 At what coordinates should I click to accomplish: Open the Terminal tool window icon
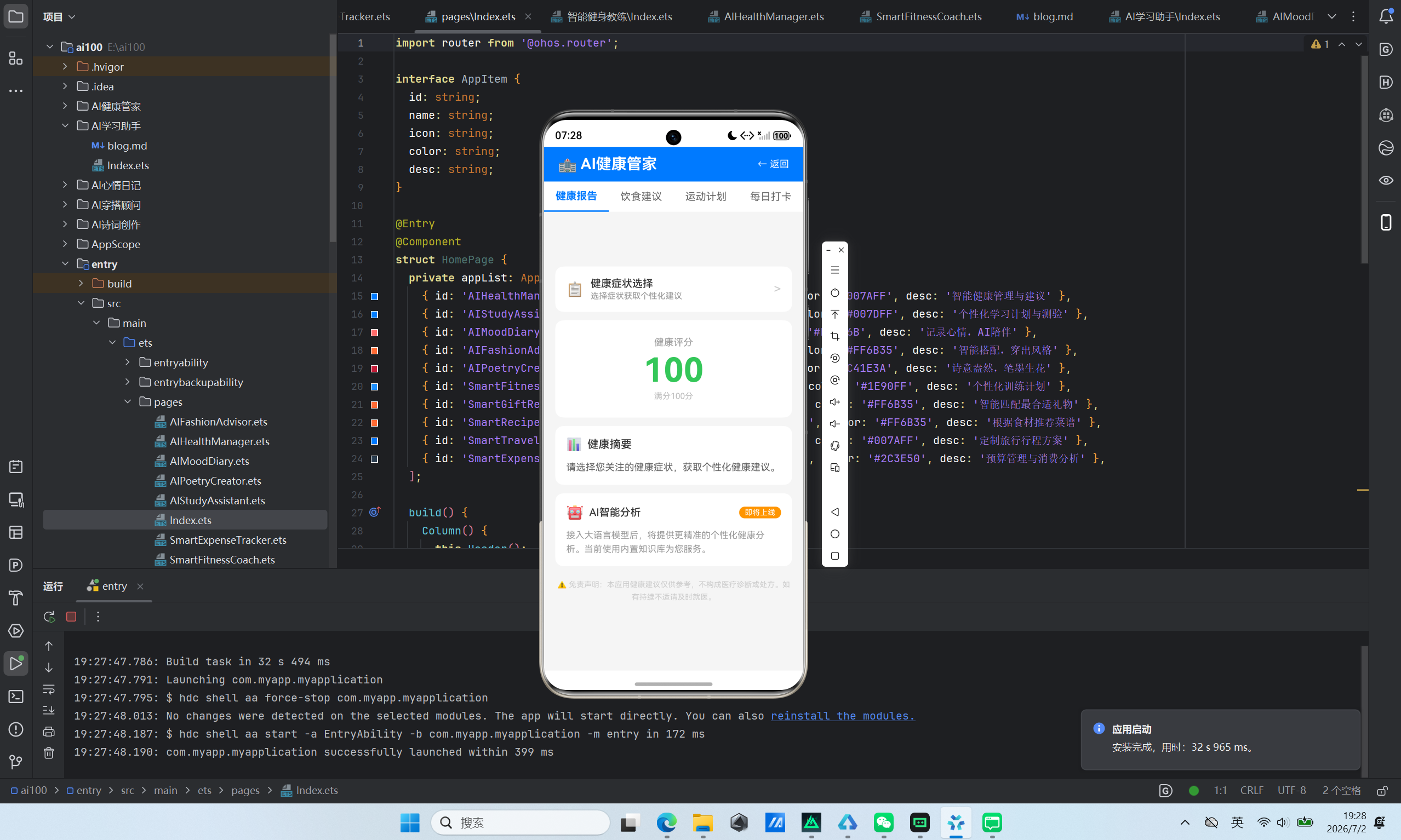(x=16, y=696)
